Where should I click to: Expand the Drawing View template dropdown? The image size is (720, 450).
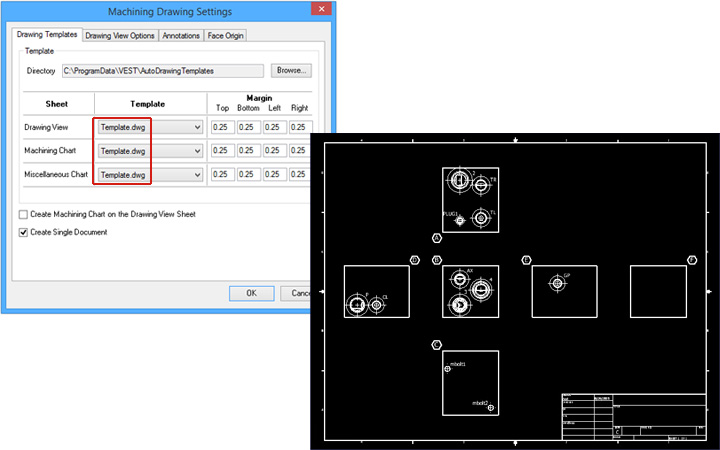click(150, 127)
